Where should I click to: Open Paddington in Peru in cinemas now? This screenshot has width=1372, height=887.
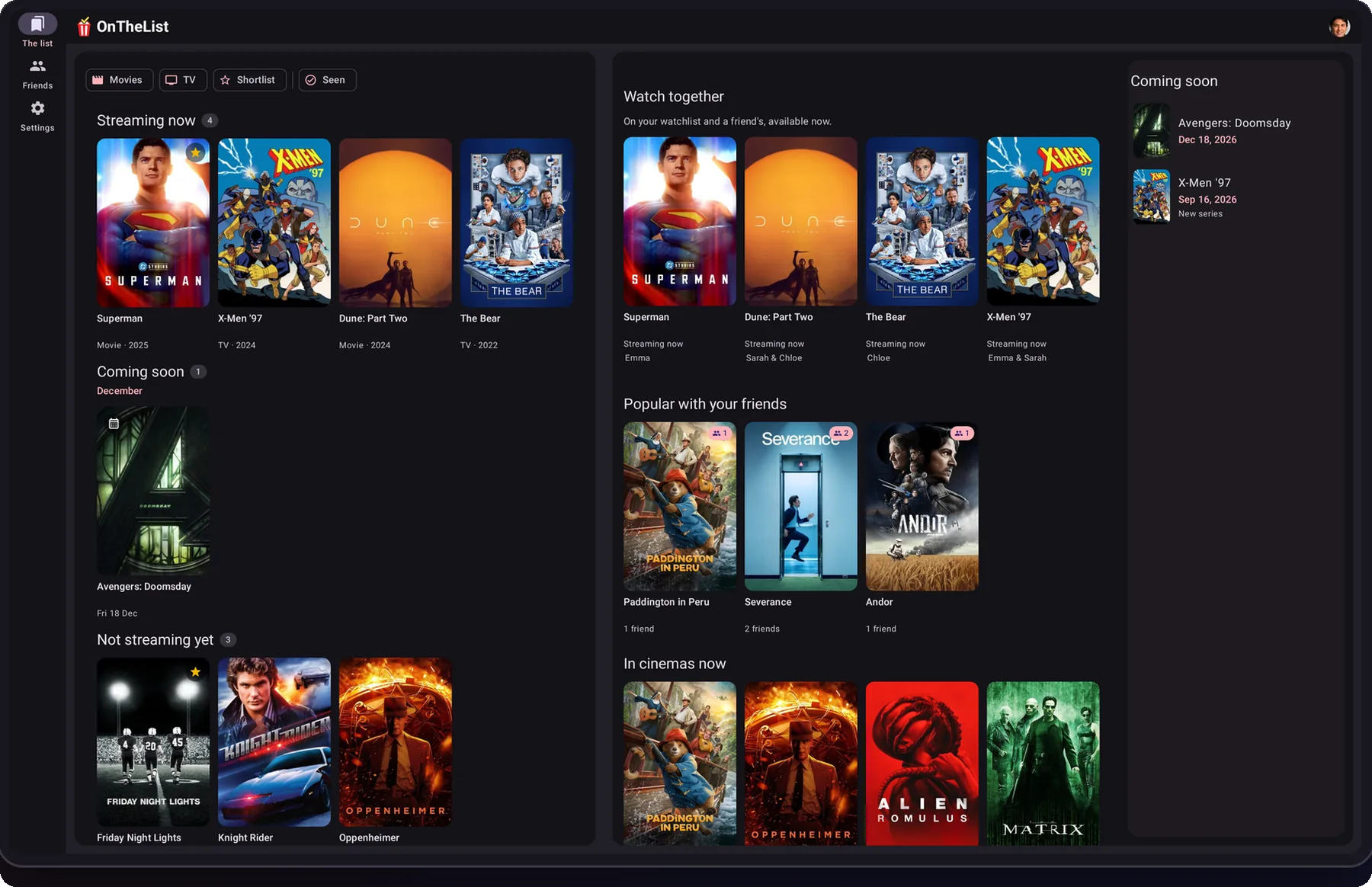tap(680, 763)
